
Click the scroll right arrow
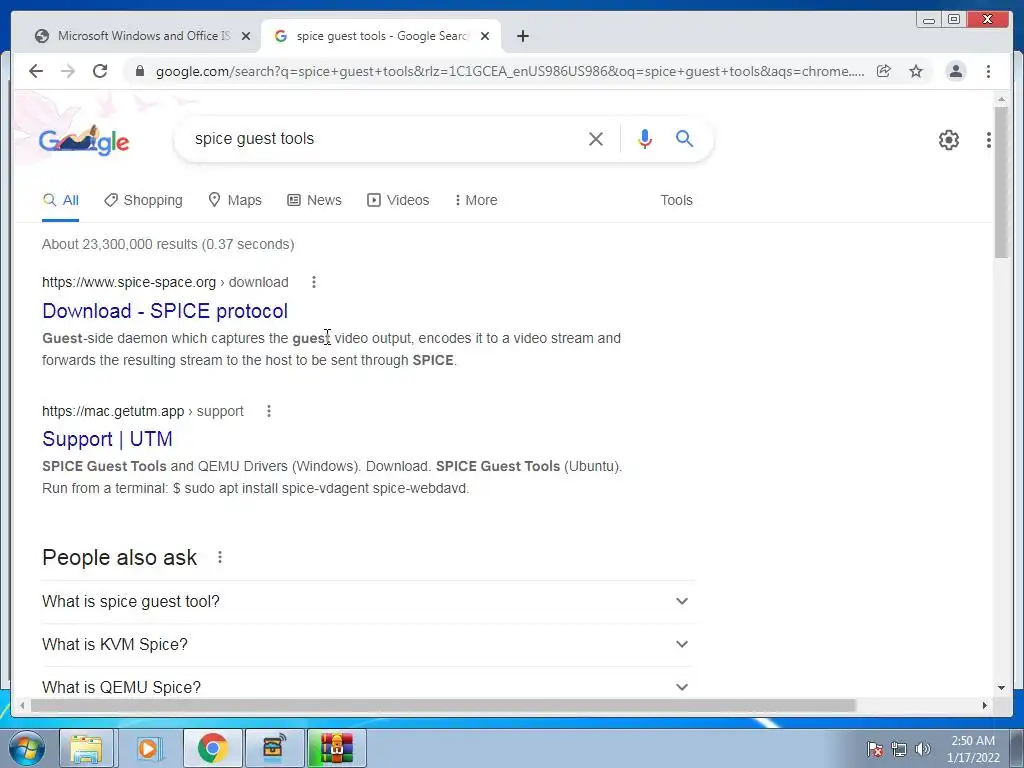[x=985, y=705]
